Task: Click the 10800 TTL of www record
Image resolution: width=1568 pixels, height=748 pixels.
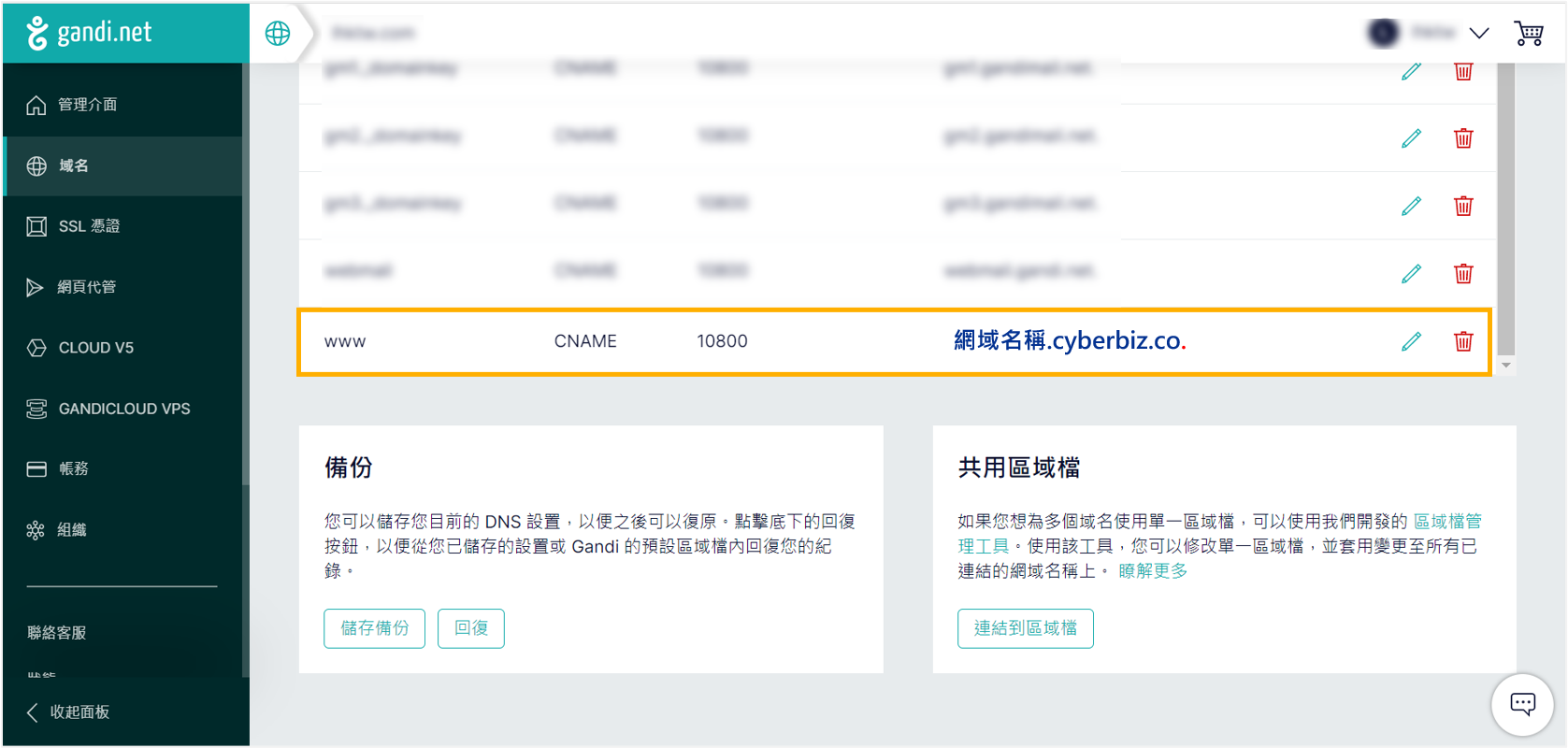Action: click(722, 341)
